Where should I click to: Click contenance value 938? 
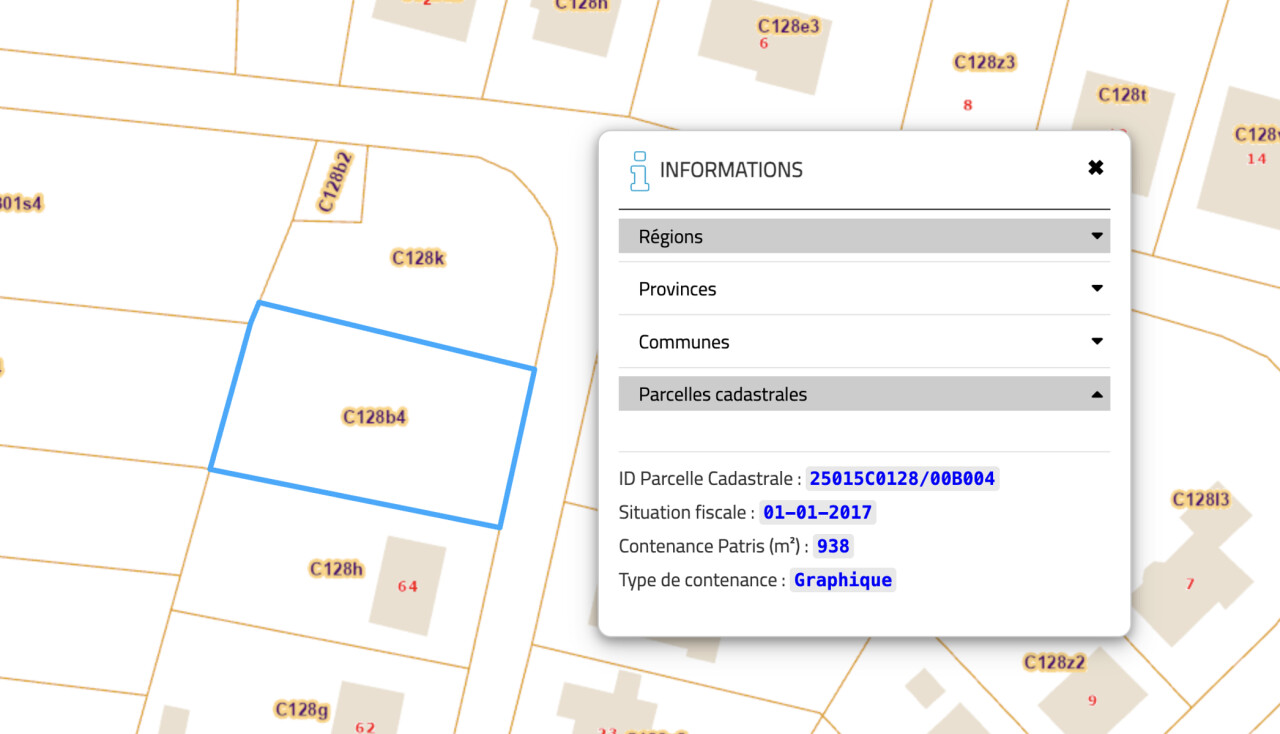click(x=833, y=547)
